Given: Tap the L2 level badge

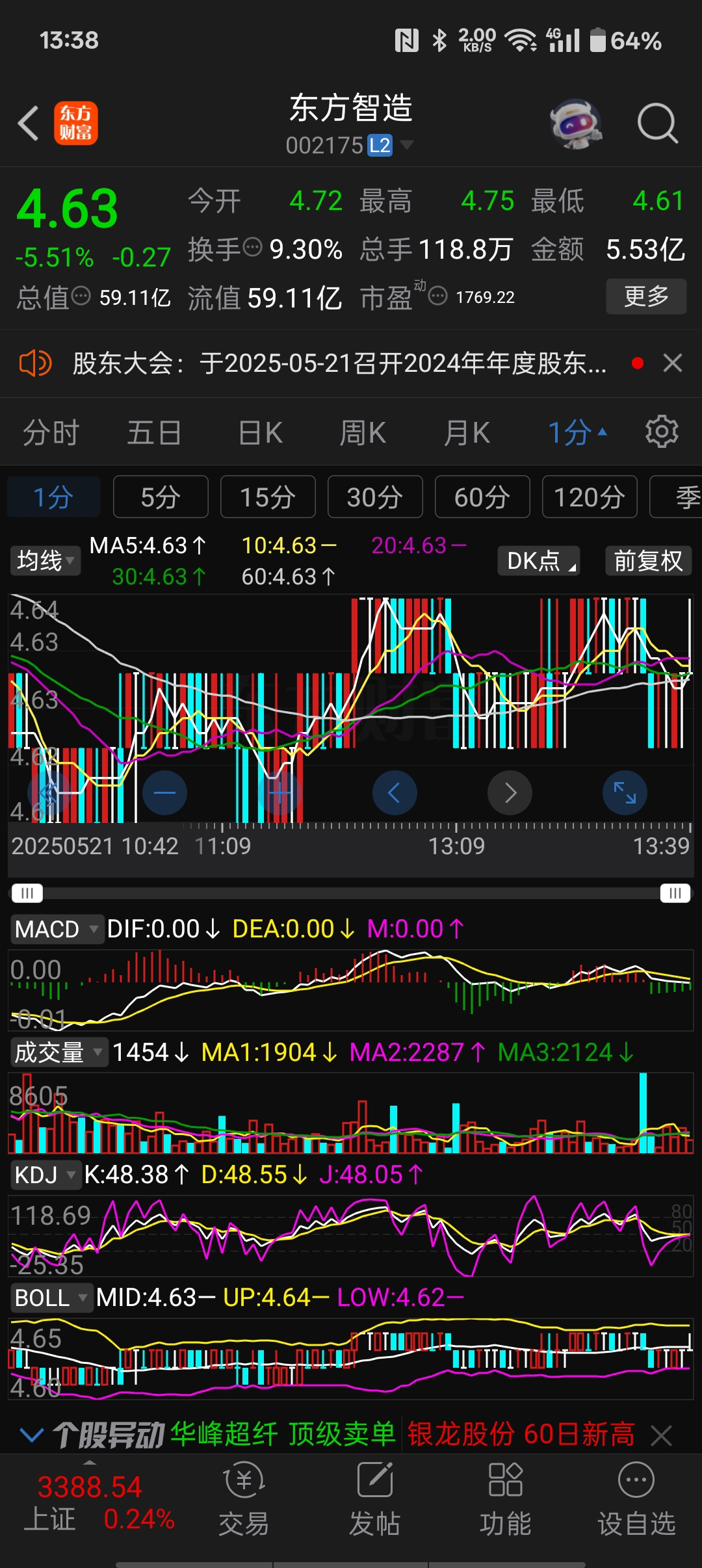Looking at the screenshot, I should pyautogui.click(x=380, y=145).
